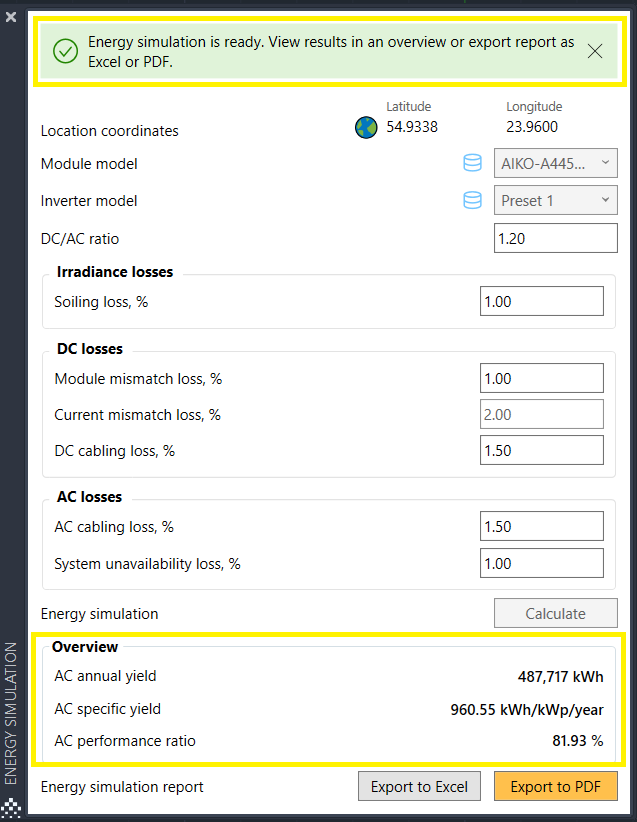Export the report to PDF
Viewport: 637px width, 822px height.
pos(556,786)
